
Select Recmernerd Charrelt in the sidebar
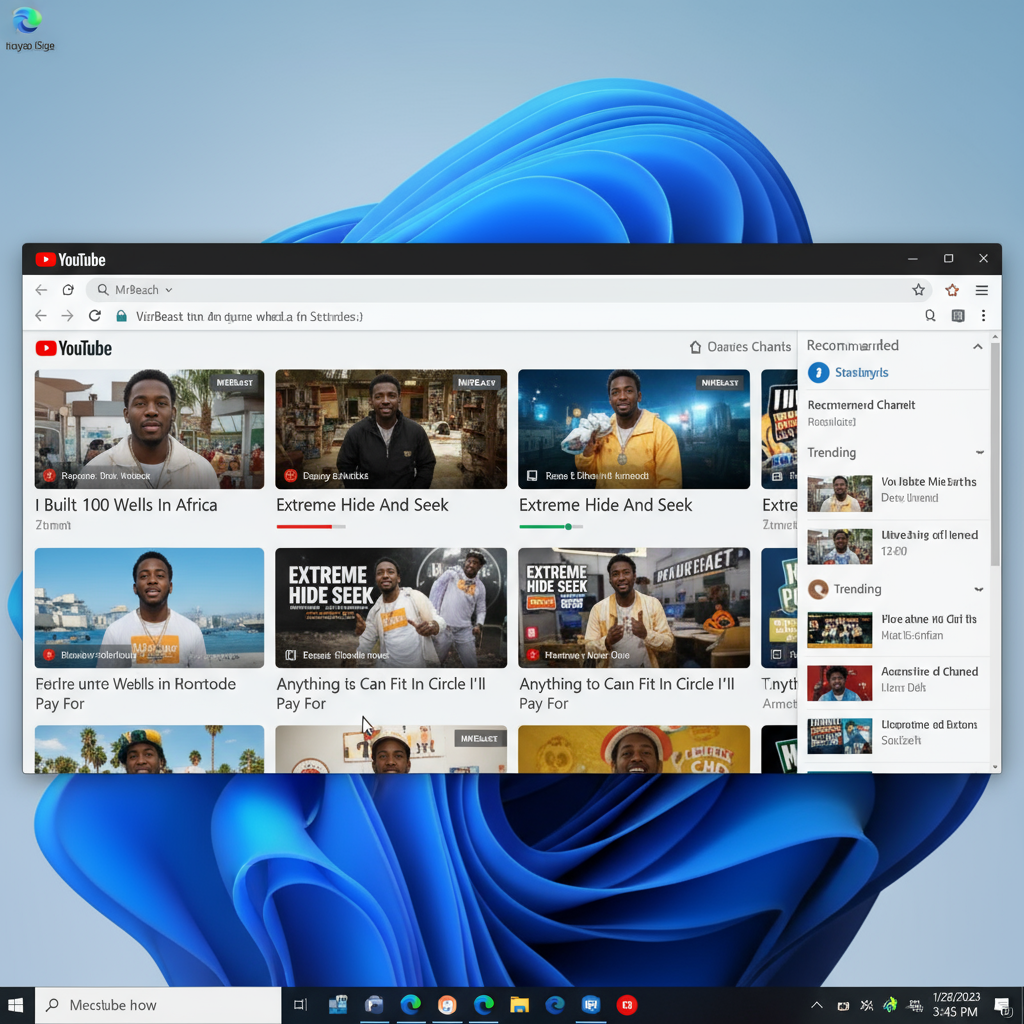[x=861, y=405]
